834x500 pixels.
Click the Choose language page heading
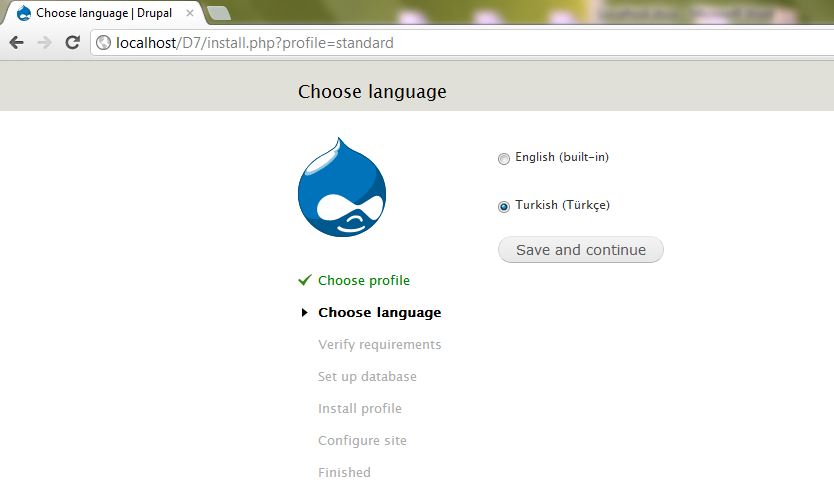(372, 91)
